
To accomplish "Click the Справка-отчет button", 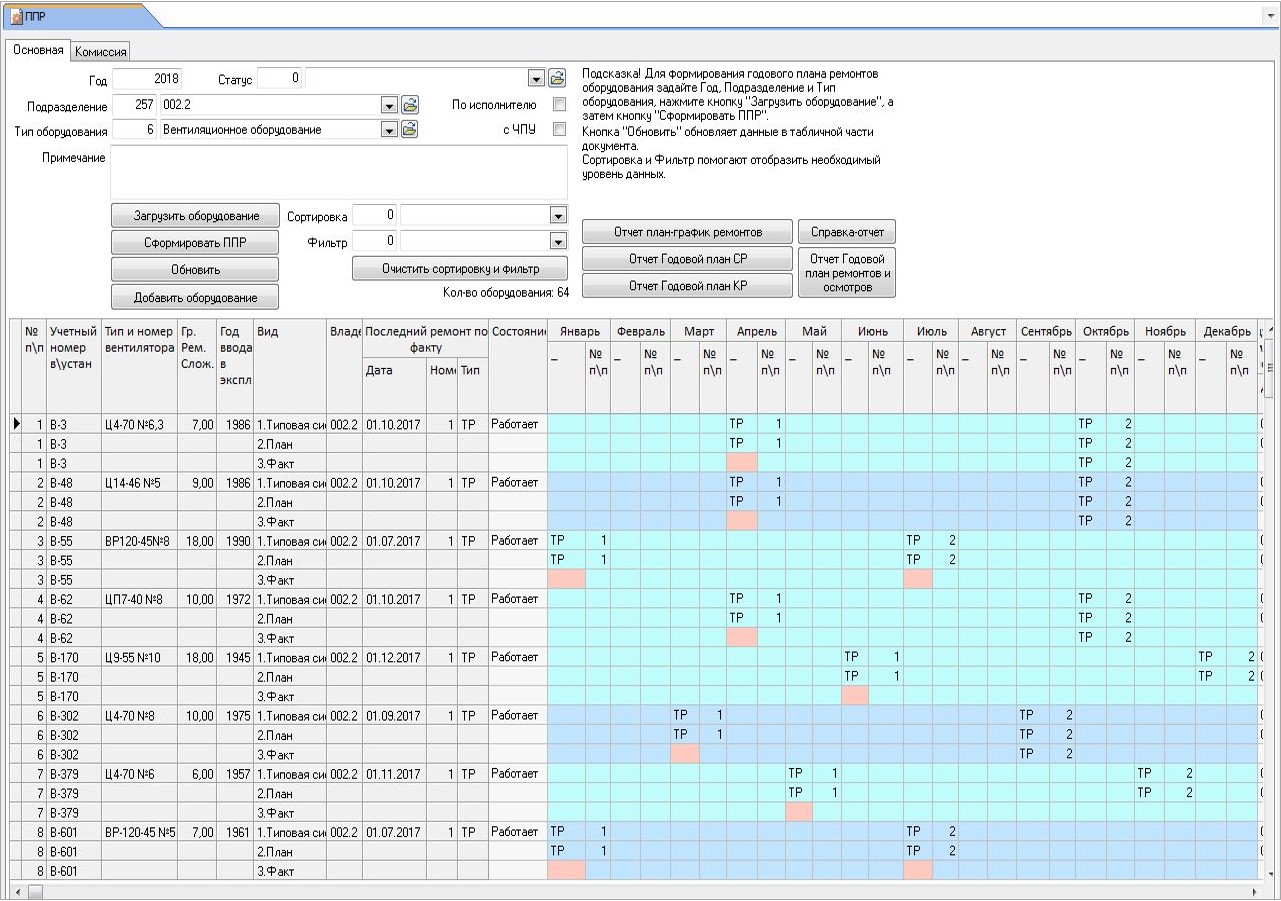I will [x=847, y=232].
